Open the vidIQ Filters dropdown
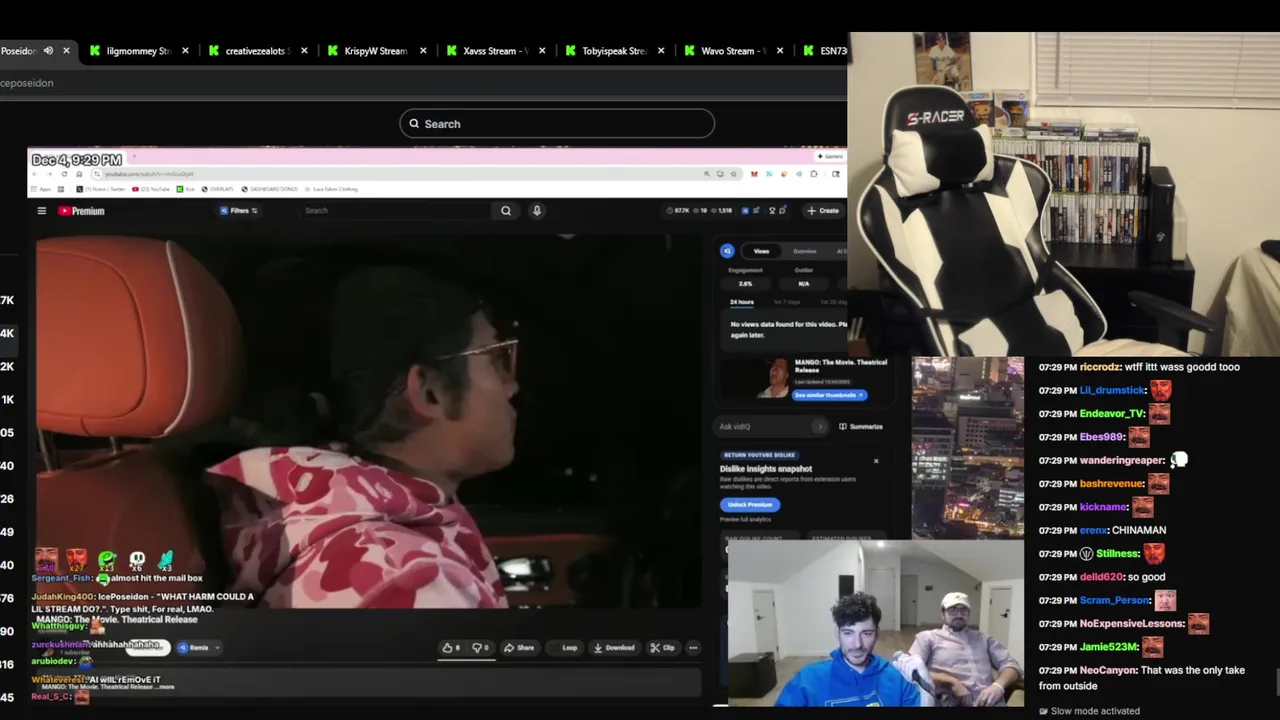Screen dimensions: 1280x720 (x=238, y=211)
